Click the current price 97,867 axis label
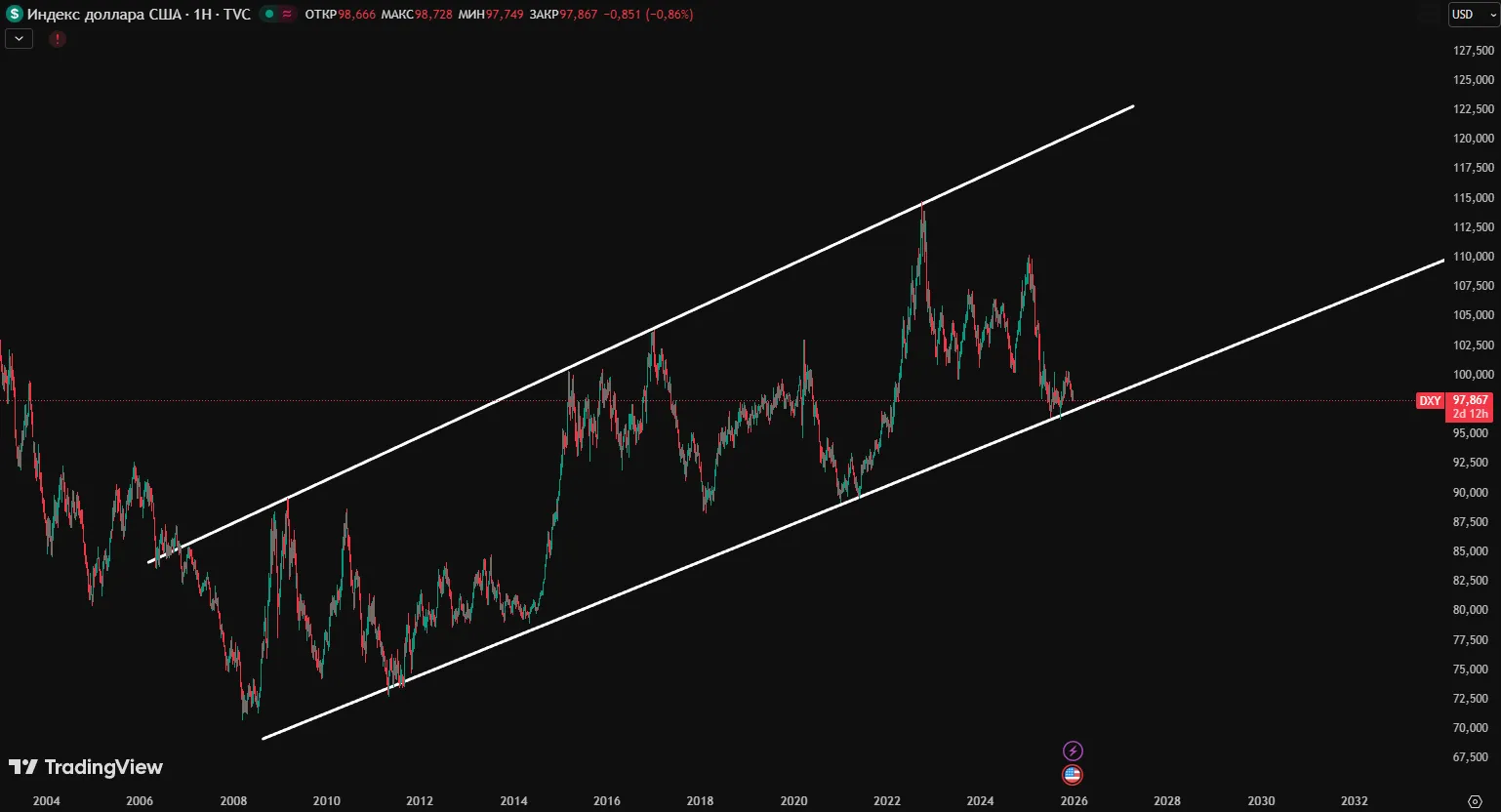The image size is (1501, 812). tap(1470, 400)
